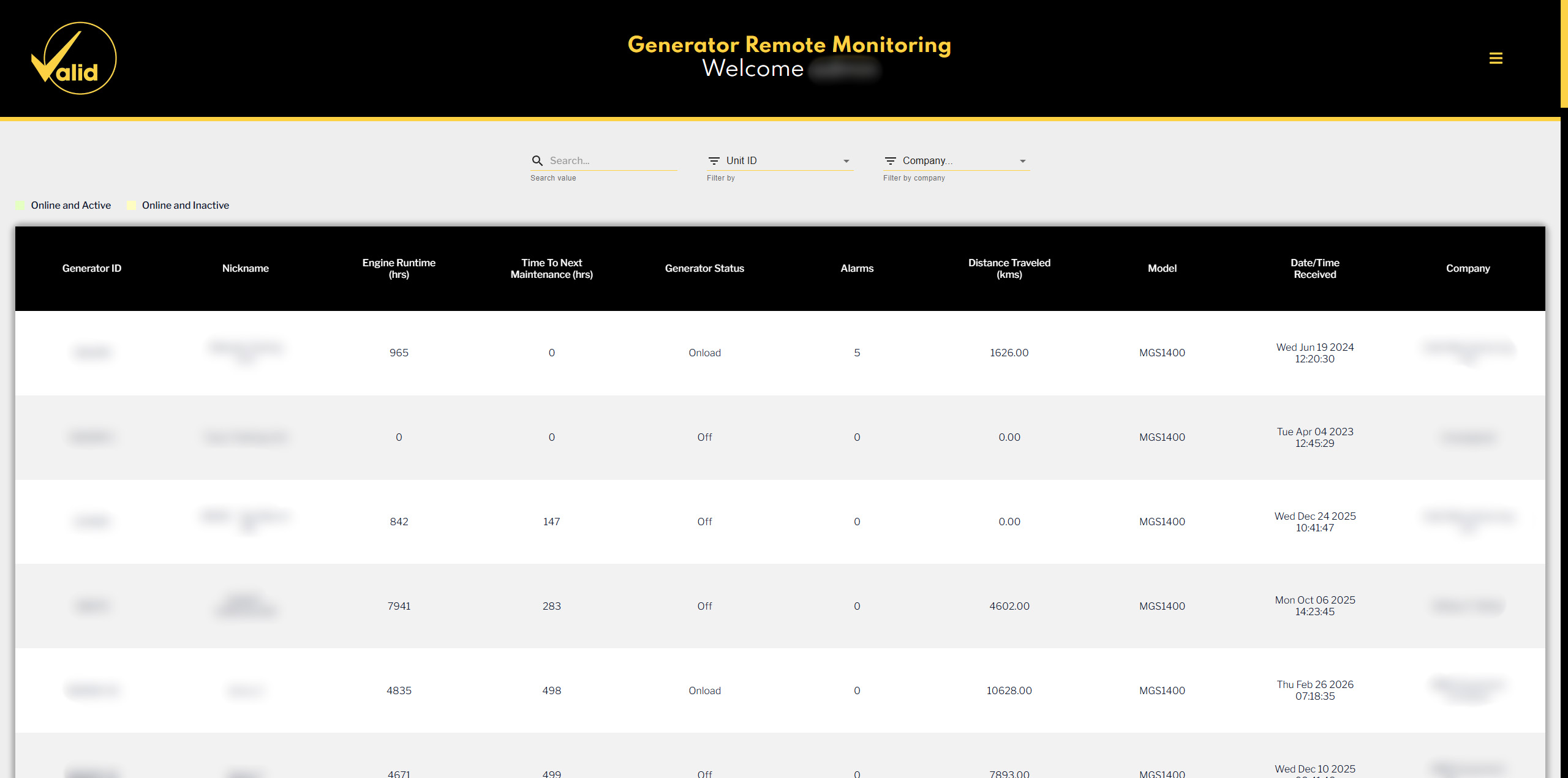Click the Generator Status column header

(704, 268)
